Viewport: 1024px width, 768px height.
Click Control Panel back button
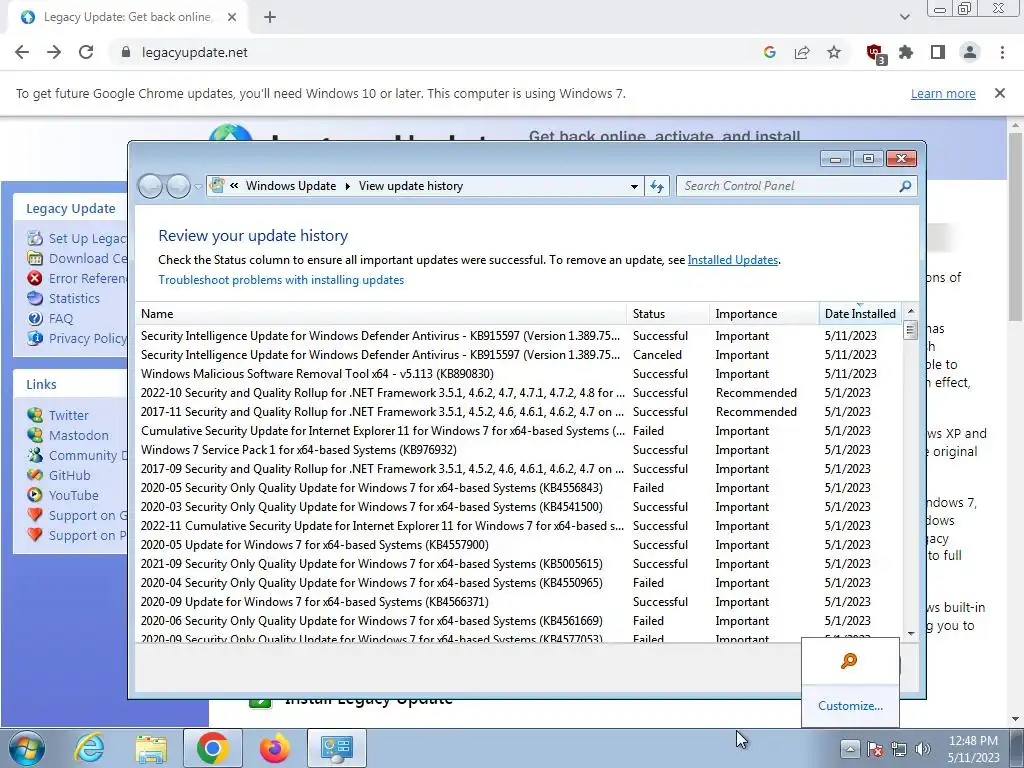click(150, 186)
